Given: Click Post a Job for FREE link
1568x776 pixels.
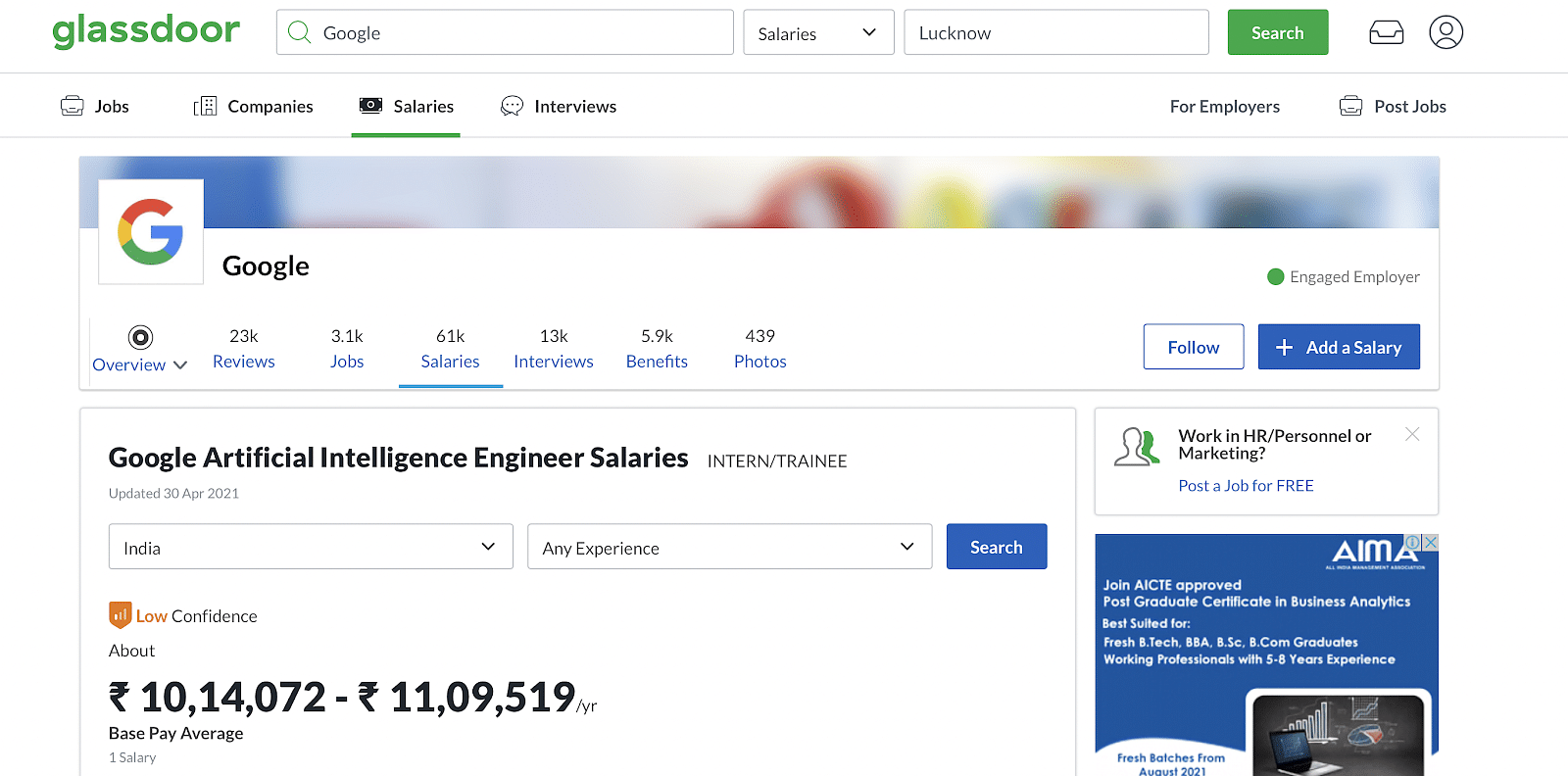Looking at the screenshot, I should pos(1246,485).
